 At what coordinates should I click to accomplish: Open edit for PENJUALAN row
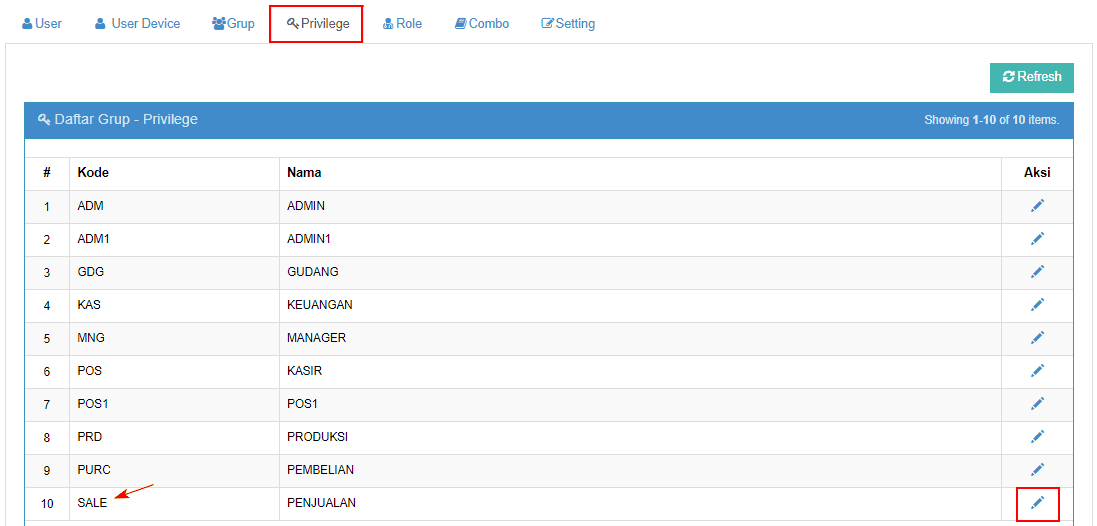pyautogui.click(x=1037, y=503)
